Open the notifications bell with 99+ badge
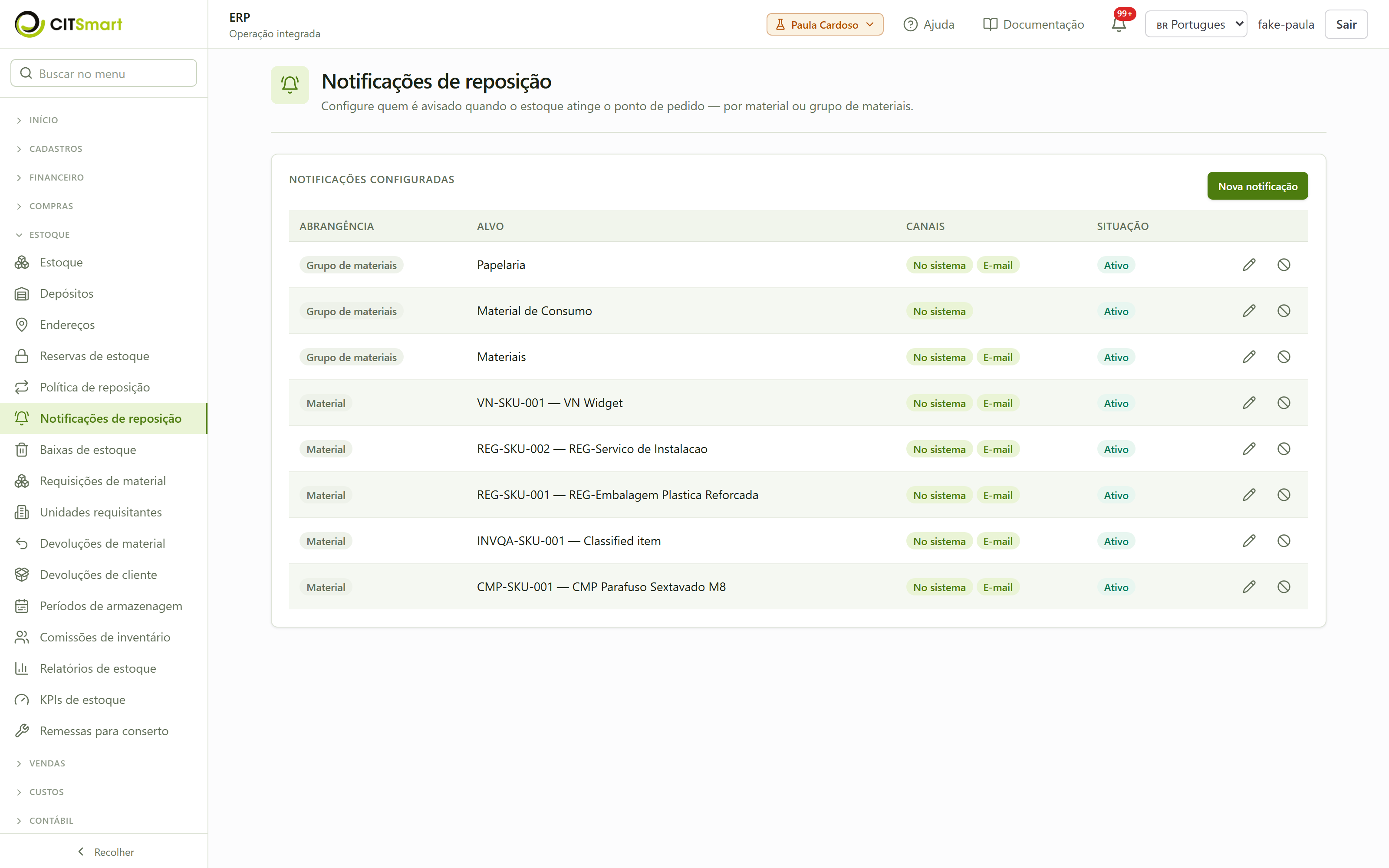The width and height of the screenshot is (1389, 868). tap(1119, 24)
